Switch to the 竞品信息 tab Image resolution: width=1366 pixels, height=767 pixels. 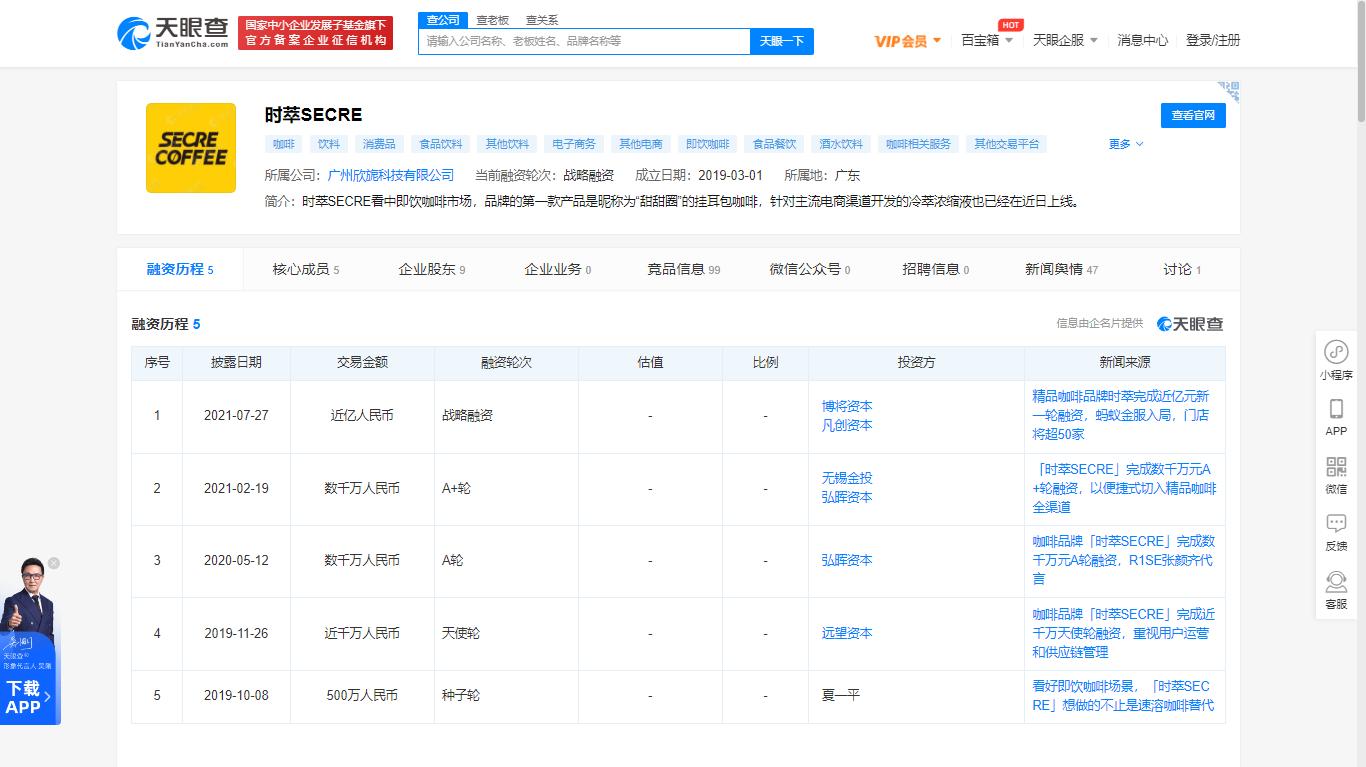click(683, 269)
